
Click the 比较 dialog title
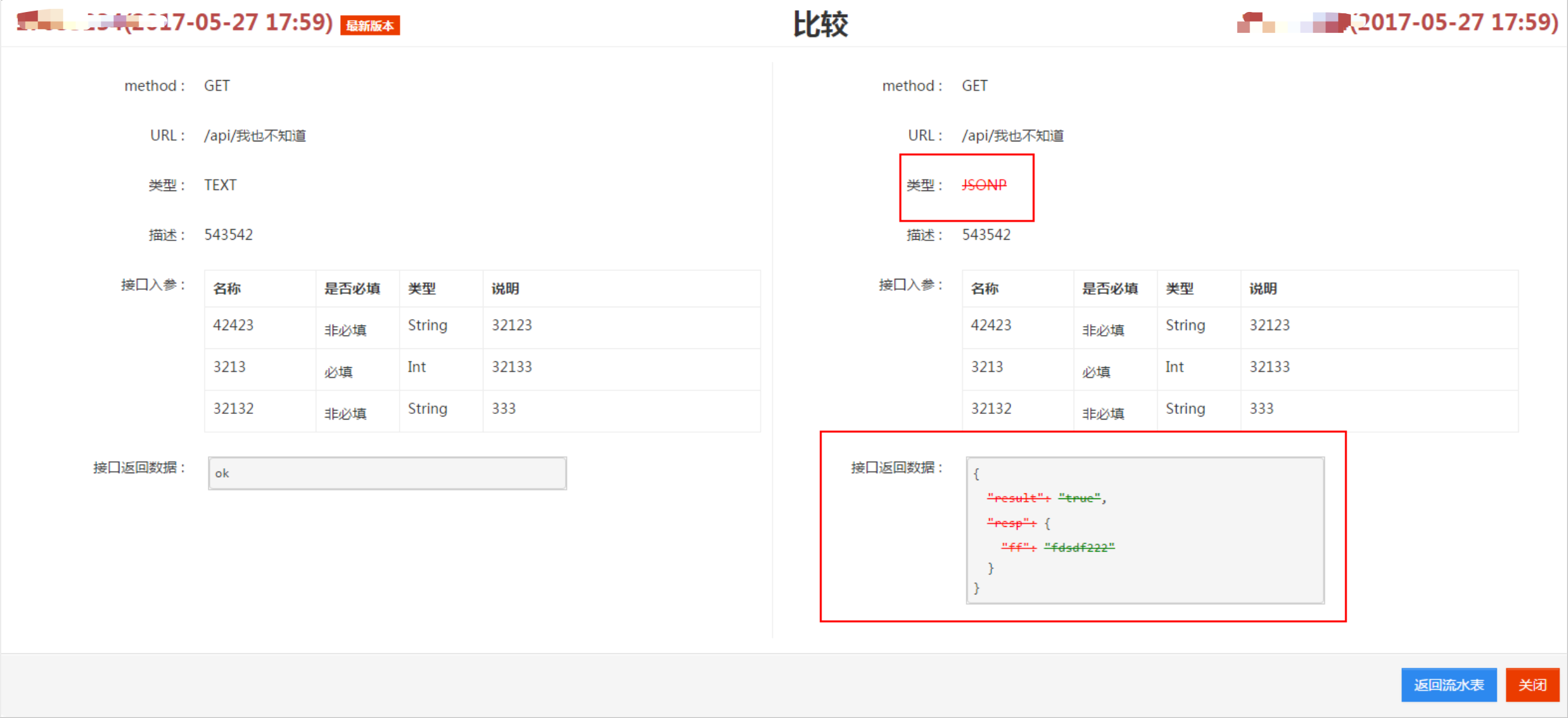click(x=819, y=25)
